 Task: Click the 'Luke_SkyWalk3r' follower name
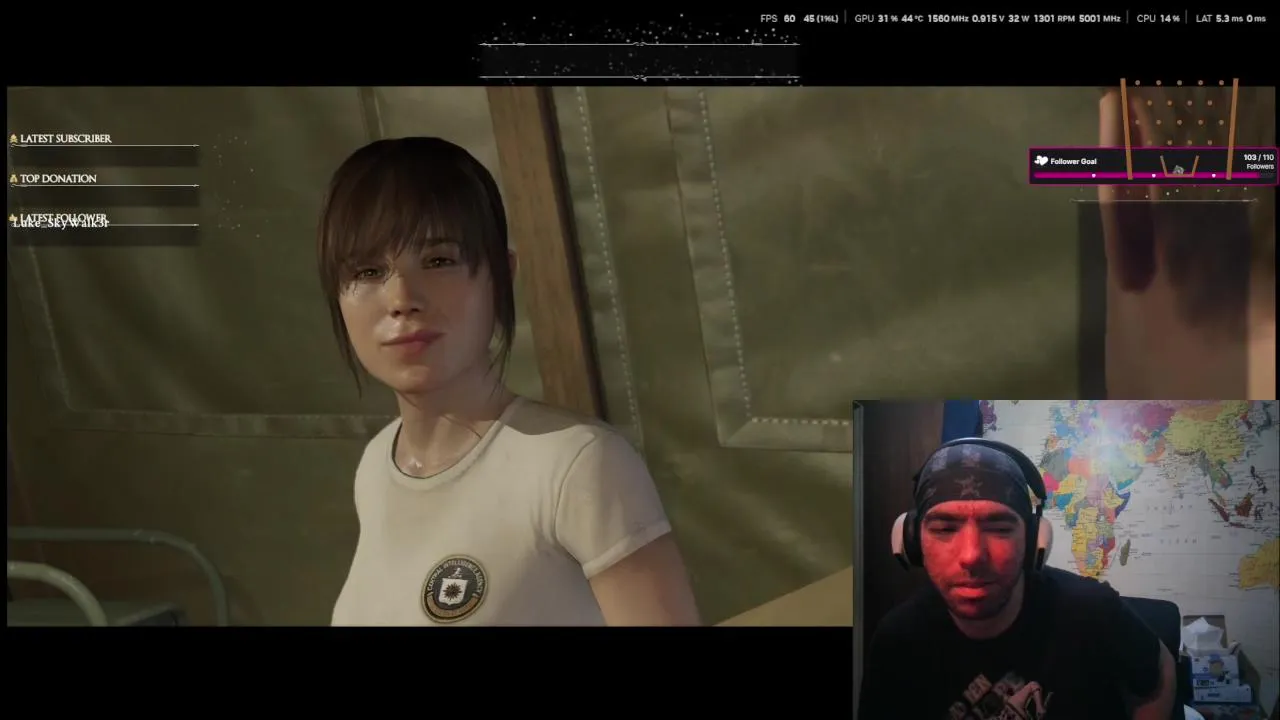point(60,224)
